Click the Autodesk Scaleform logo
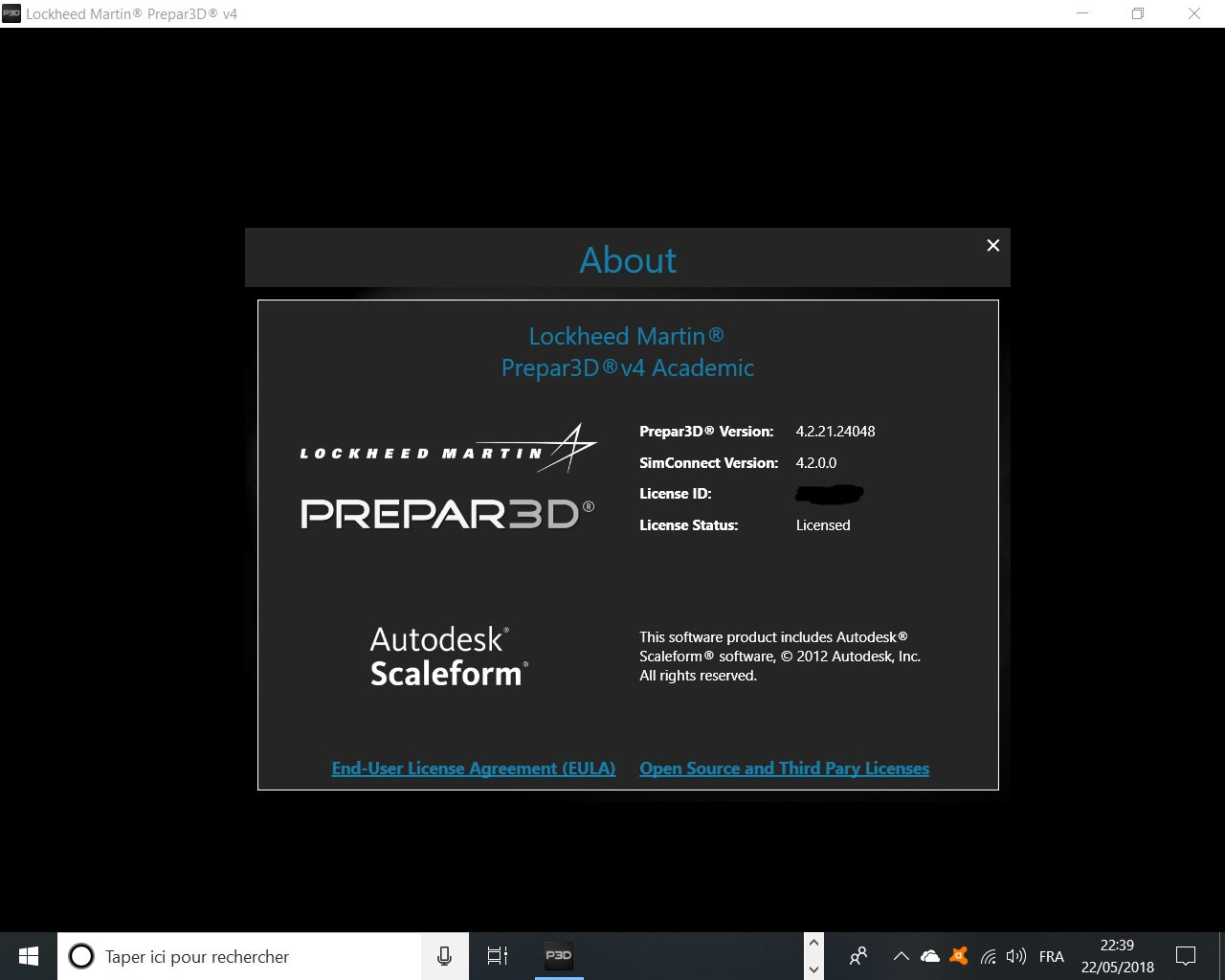The image size is (1225, 980). tap(449, 657)
